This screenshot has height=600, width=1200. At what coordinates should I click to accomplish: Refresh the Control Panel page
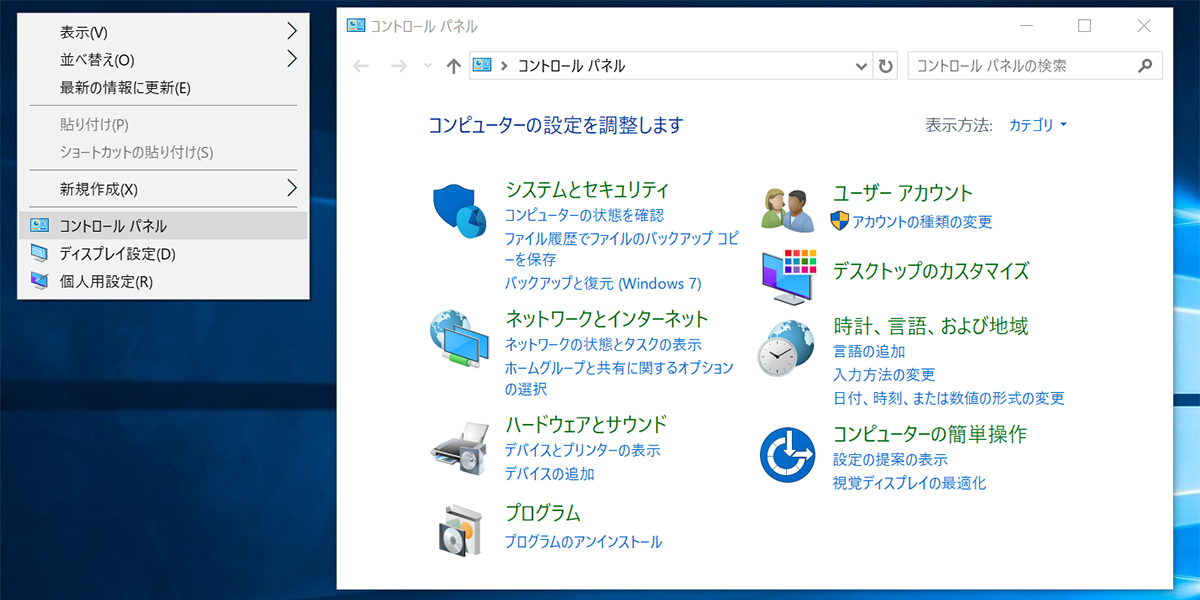tap(885, 65)
